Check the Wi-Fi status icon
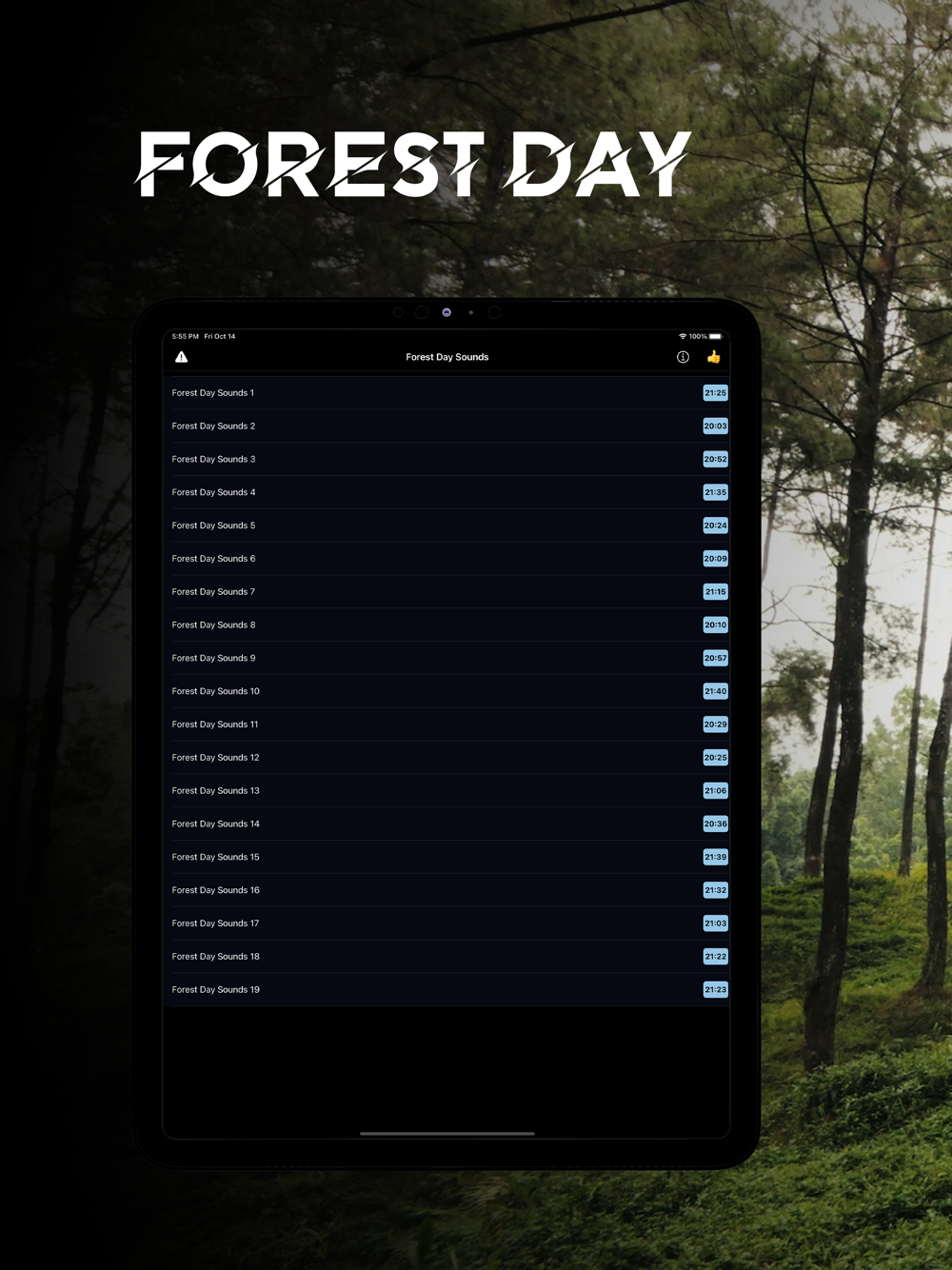This screenshot has width=952, height=1270. (x=683, y=336)
